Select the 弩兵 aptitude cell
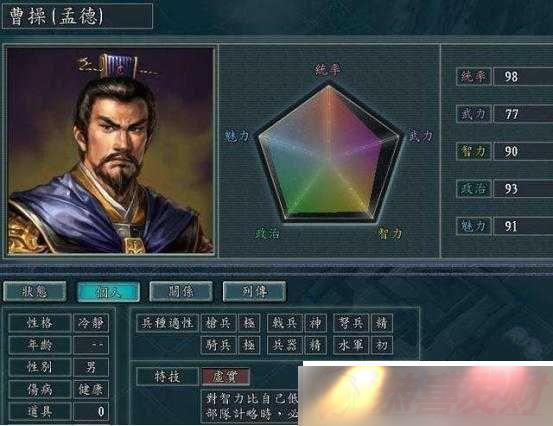This screenshot has height=426, width=553. [x=351, y=323]
